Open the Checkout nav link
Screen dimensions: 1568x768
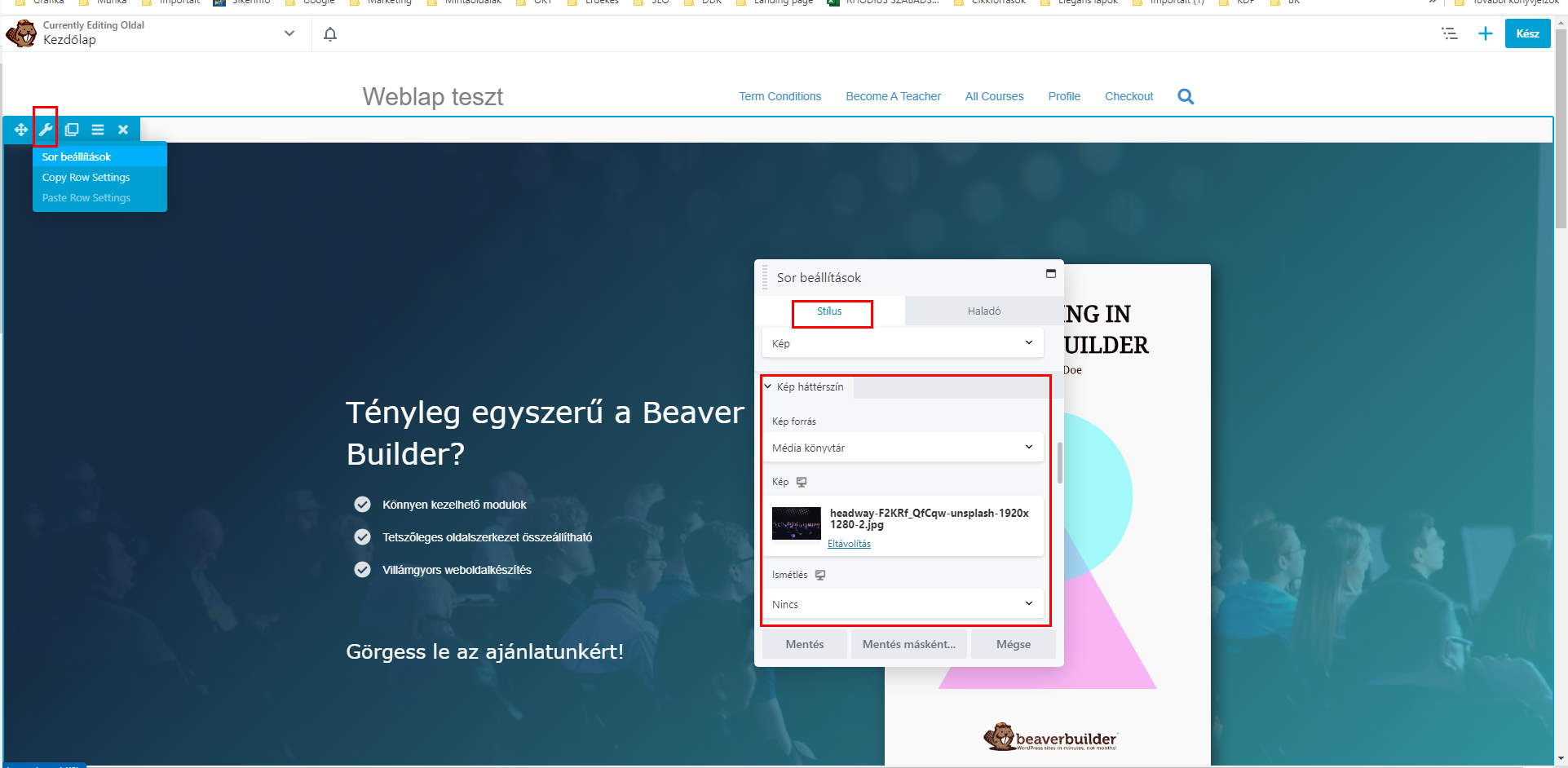tap(1129, 96)
